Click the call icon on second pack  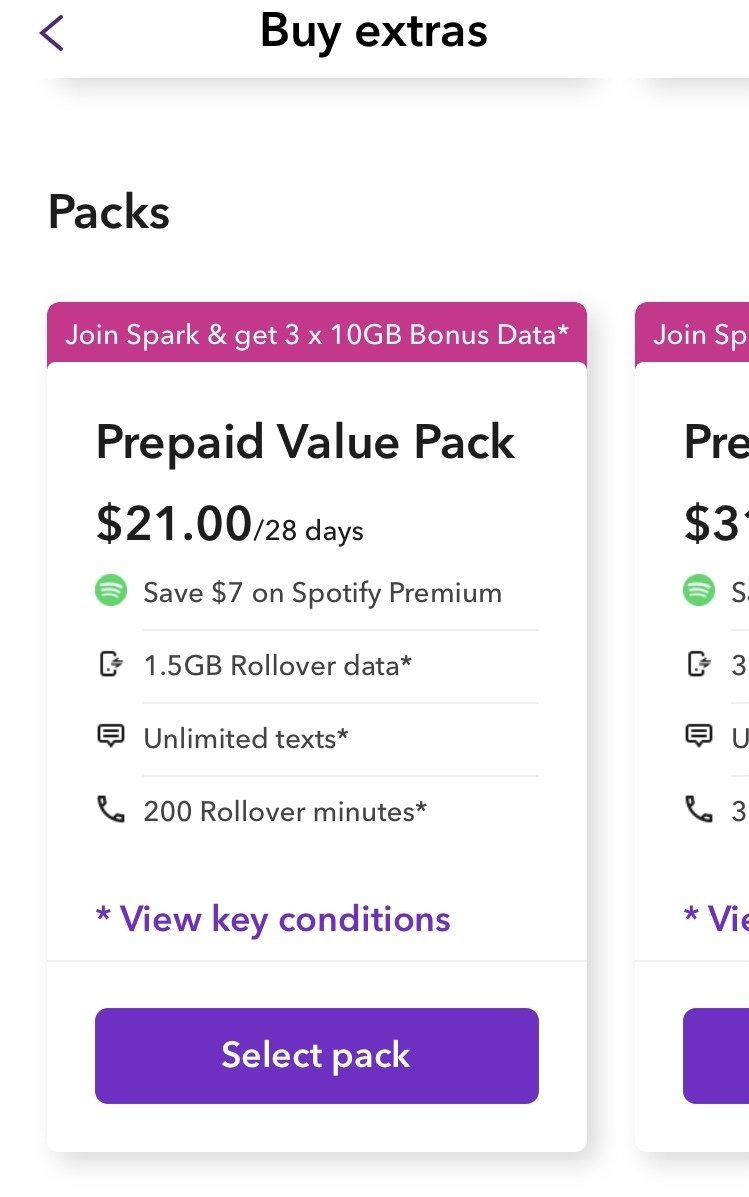[698, 810]
